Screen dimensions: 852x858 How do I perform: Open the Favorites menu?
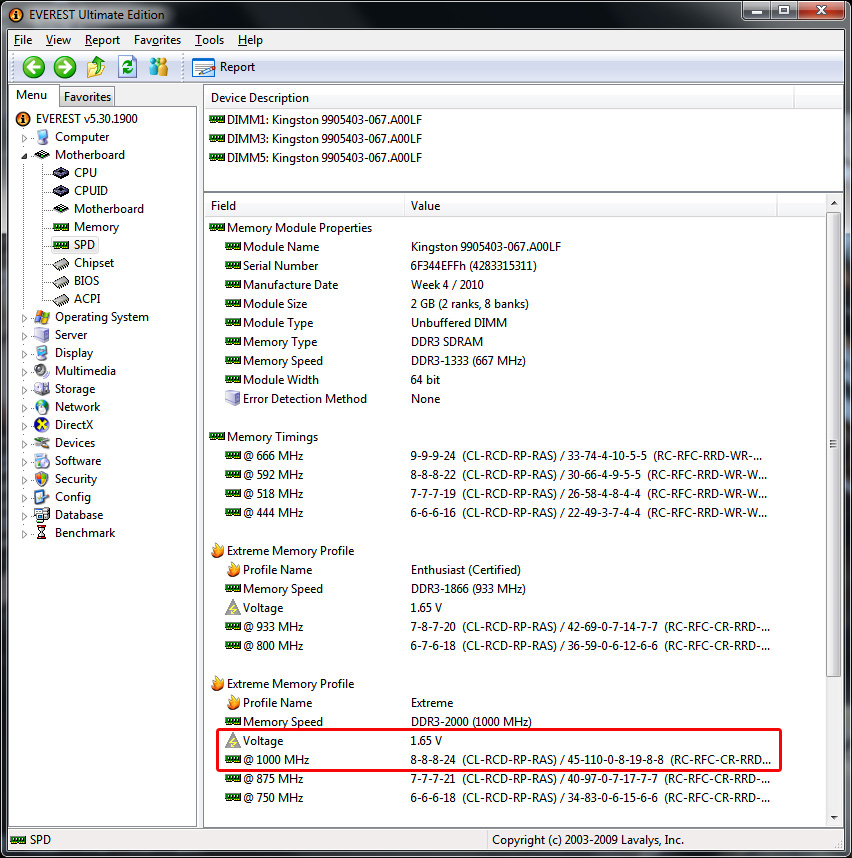[157, 40]
